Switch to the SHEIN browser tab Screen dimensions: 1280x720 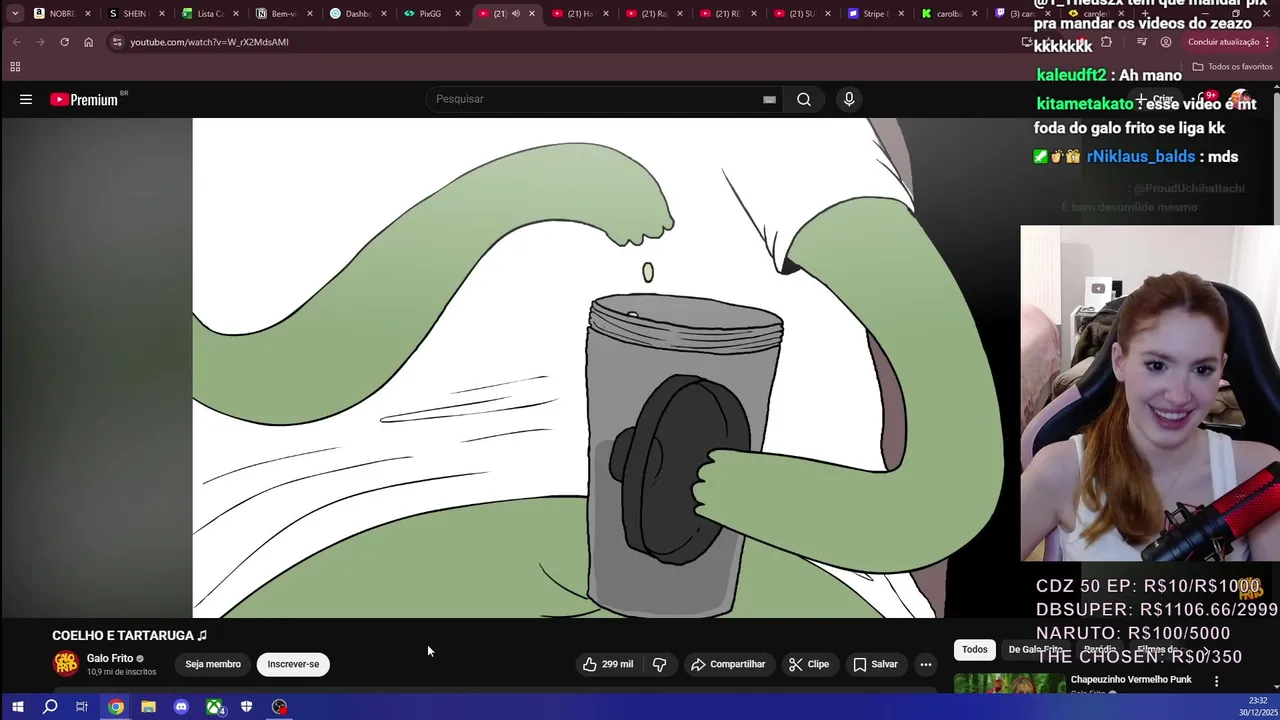pyautogui.click(x=136, y=14)
